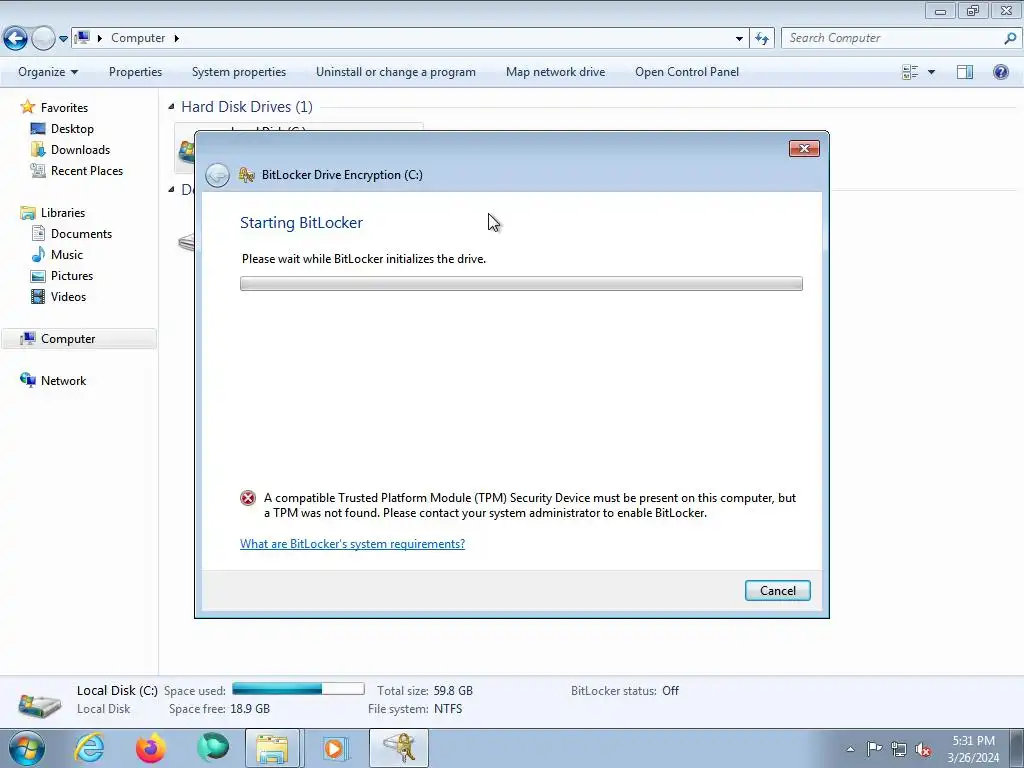Click the Explorer forward navigation button
1024x768 pixels.
coord(43,39)
